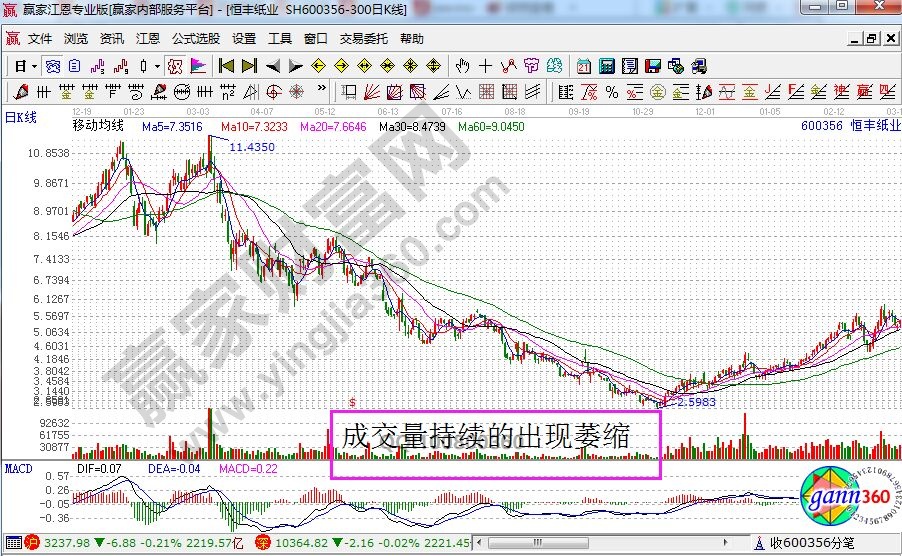Select the crosshair cursor tool
This screenshot has width=902, height=556.
click(x=486, y=66)
